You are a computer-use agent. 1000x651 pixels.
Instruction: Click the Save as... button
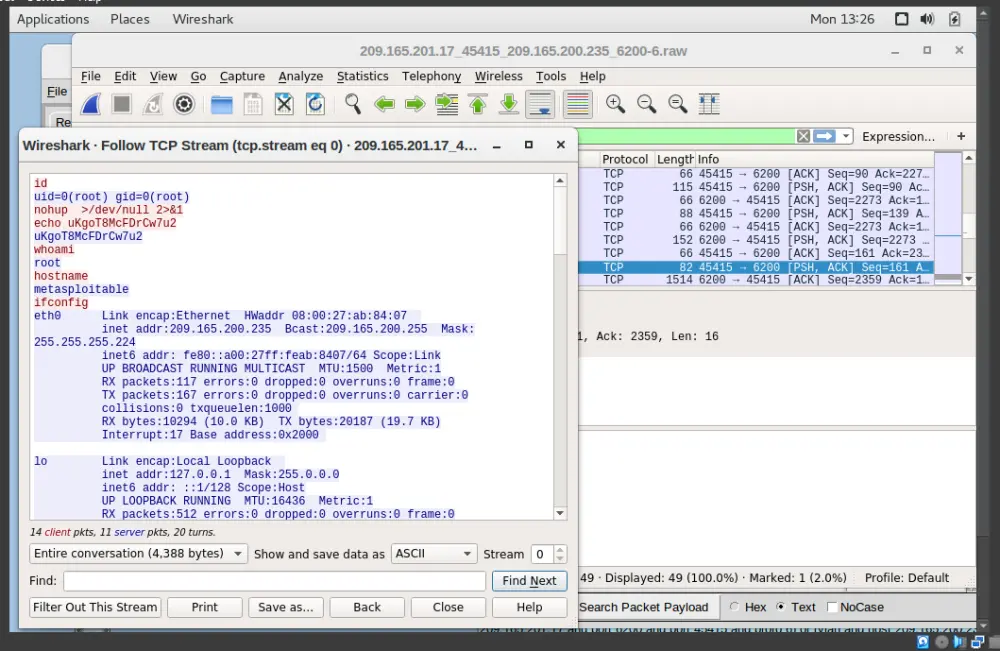click(286, 607)
